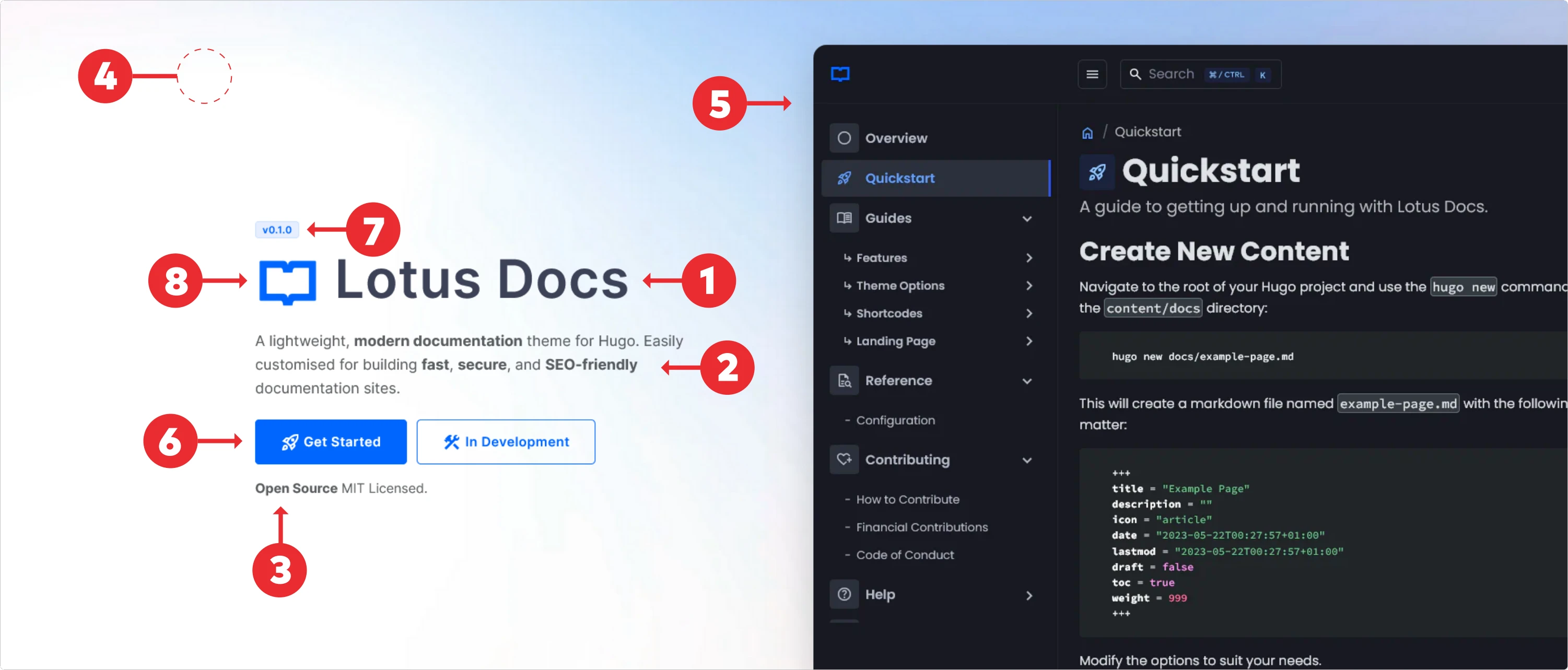This screenshot has height=670, width=1568.
Task: Open Overview in the sidebar
Action: [x=896, y=138]
